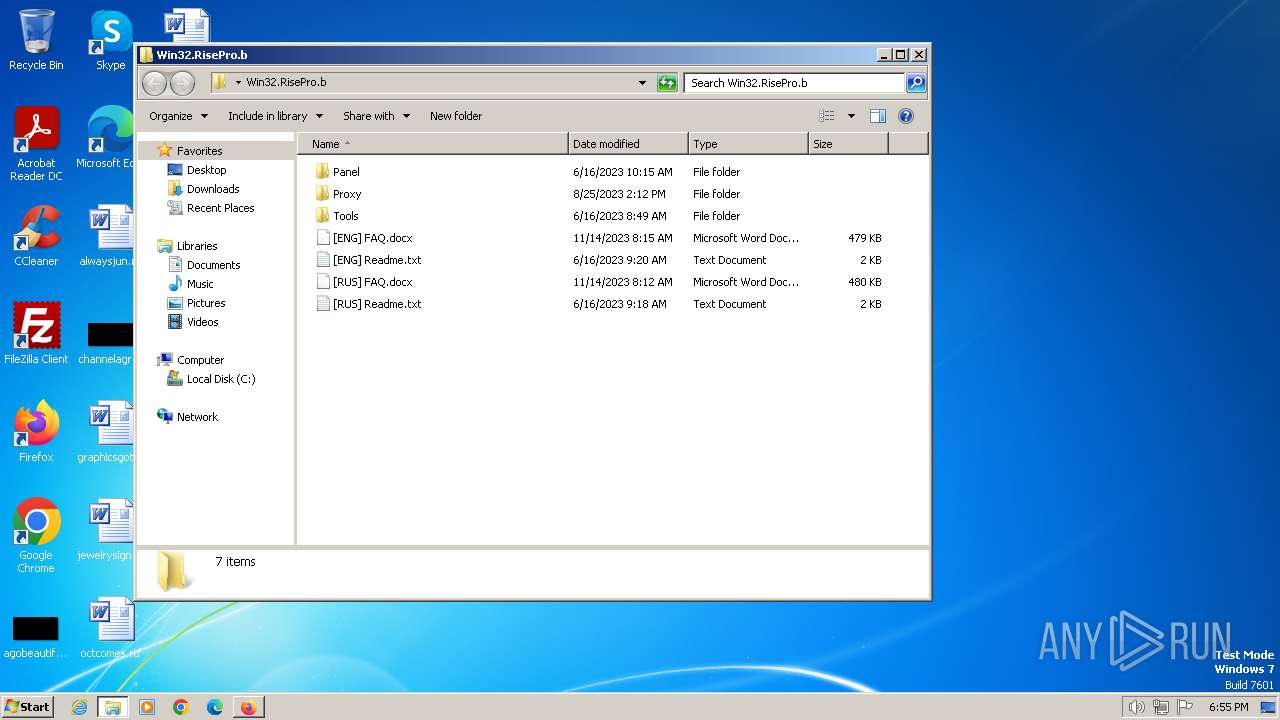Viewport: 1280px width, 720px height.
Task: Click the Win32.RisePro.b address bar path
Action: 286,83
